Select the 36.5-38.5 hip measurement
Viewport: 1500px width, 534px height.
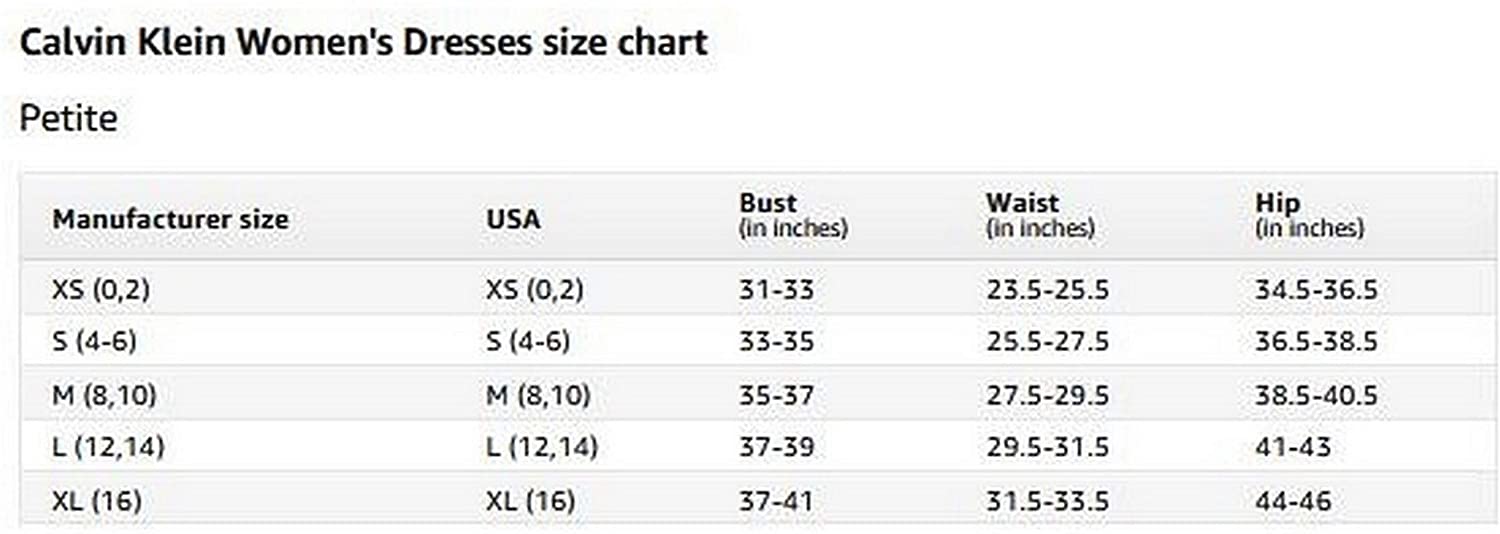tap(1316, 342)
